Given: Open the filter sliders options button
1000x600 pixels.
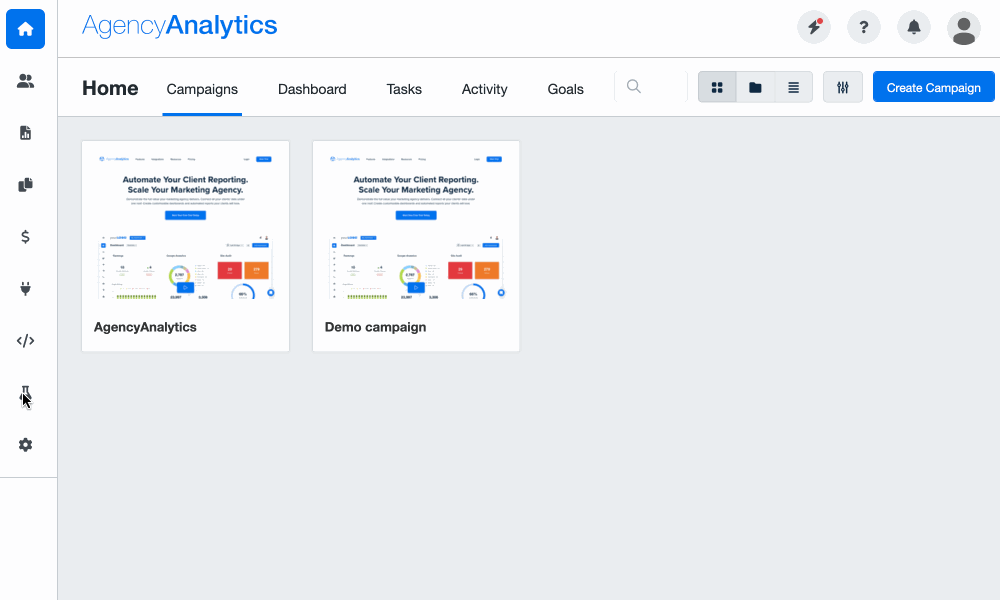Looking at the screenshot, I should [843, 87].
